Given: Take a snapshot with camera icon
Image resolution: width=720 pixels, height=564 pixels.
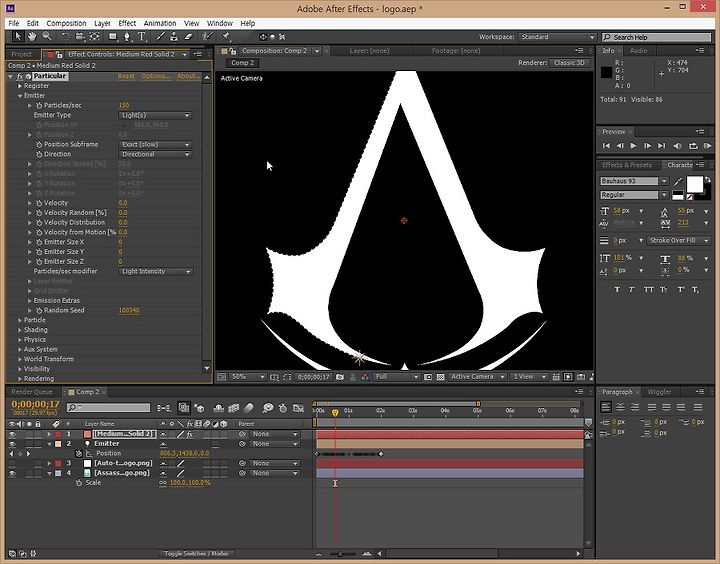Looking at the screenshot, I should point(340,377).
